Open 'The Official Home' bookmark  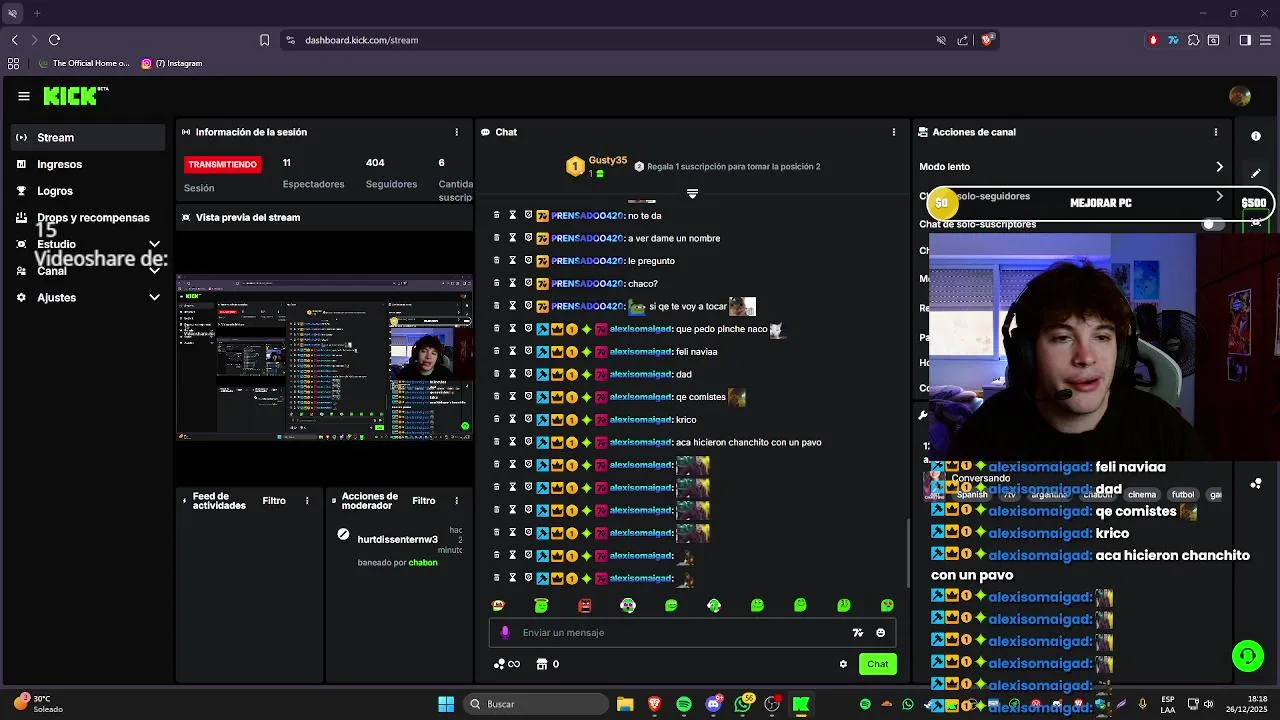[83, 63]
